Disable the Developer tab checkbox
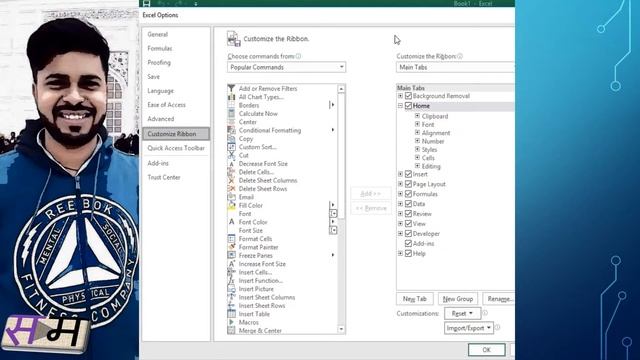 coord(408,233)
